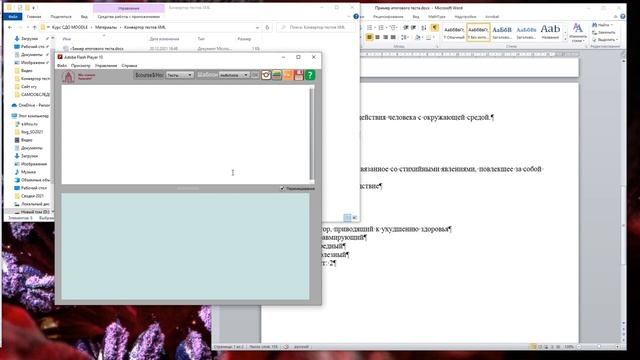
Task: Switch to Главная tab in Explorer ribbon
Action: [x=34, y=16]
